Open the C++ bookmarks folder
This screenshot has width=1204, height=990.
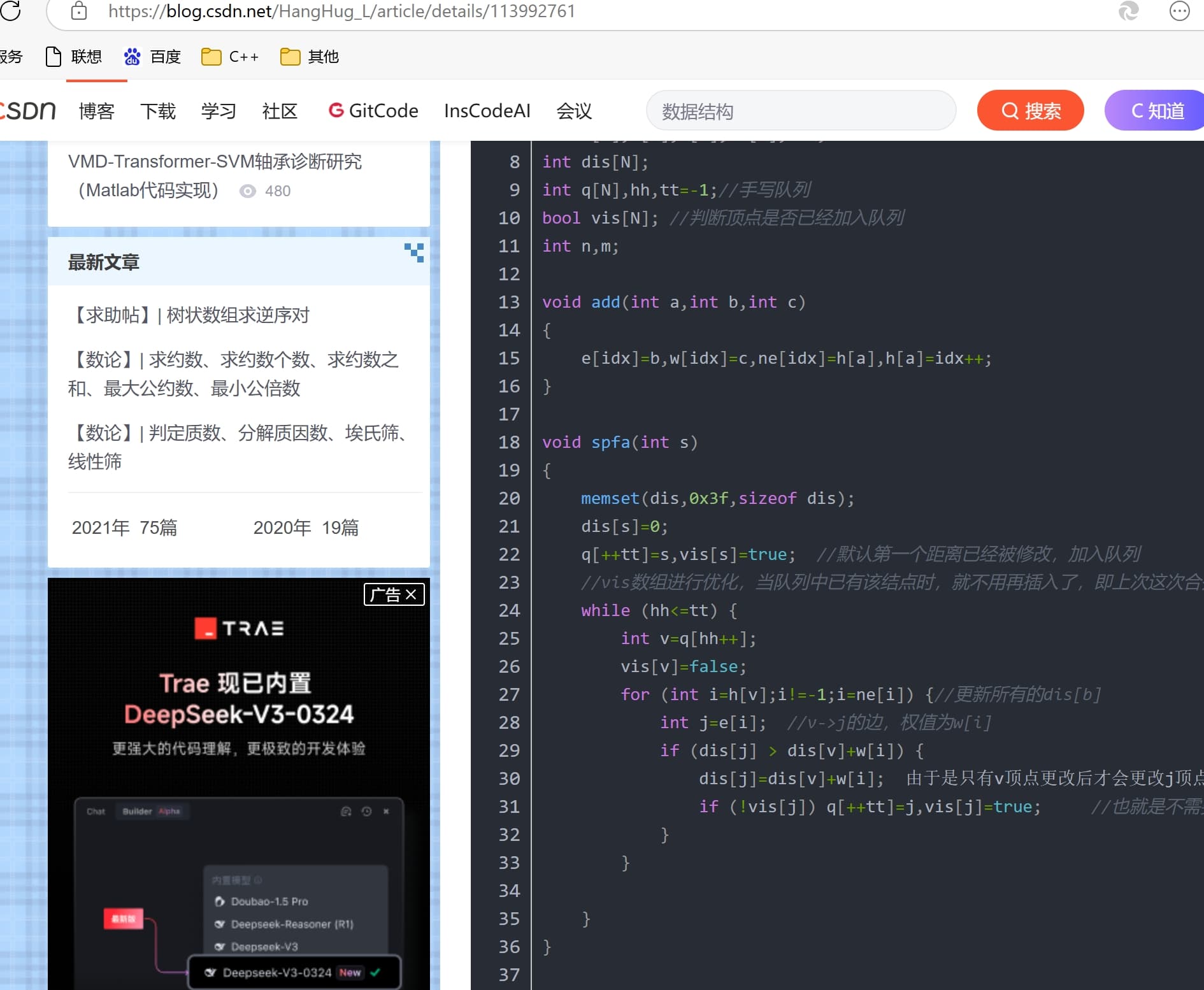click(x=230, y=57)
